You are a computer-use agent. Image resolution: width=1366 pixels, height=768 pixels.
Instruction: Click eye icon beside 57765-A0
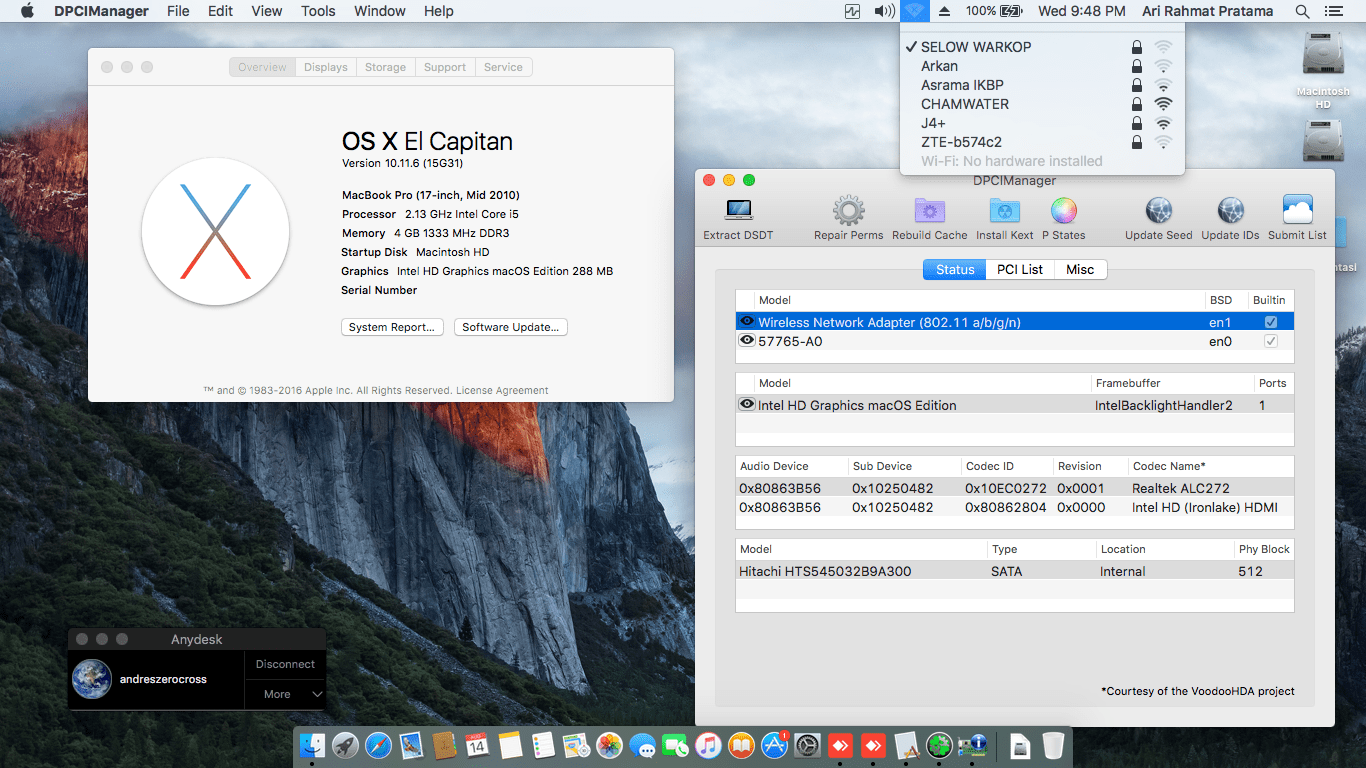pyautogui.click(x=746, y=340)
